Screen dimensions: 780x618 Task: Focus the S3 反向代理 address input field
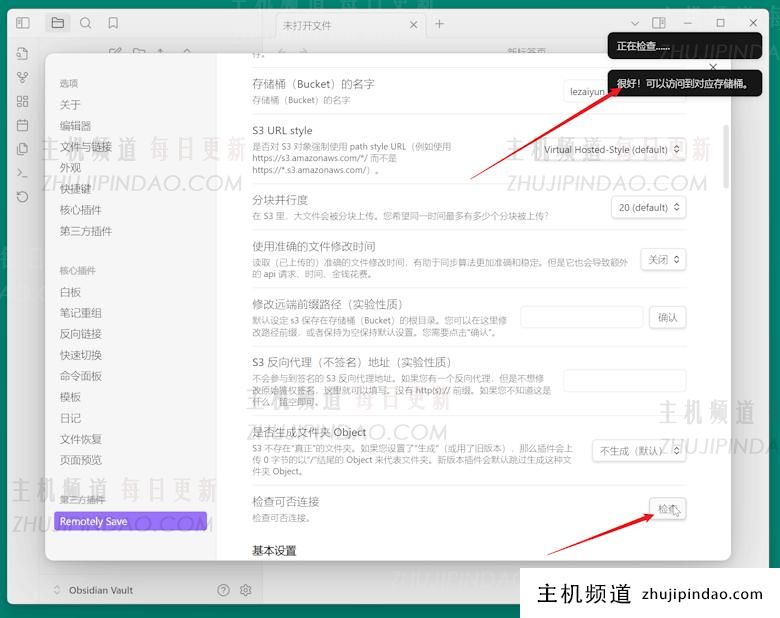click(625, 381)
